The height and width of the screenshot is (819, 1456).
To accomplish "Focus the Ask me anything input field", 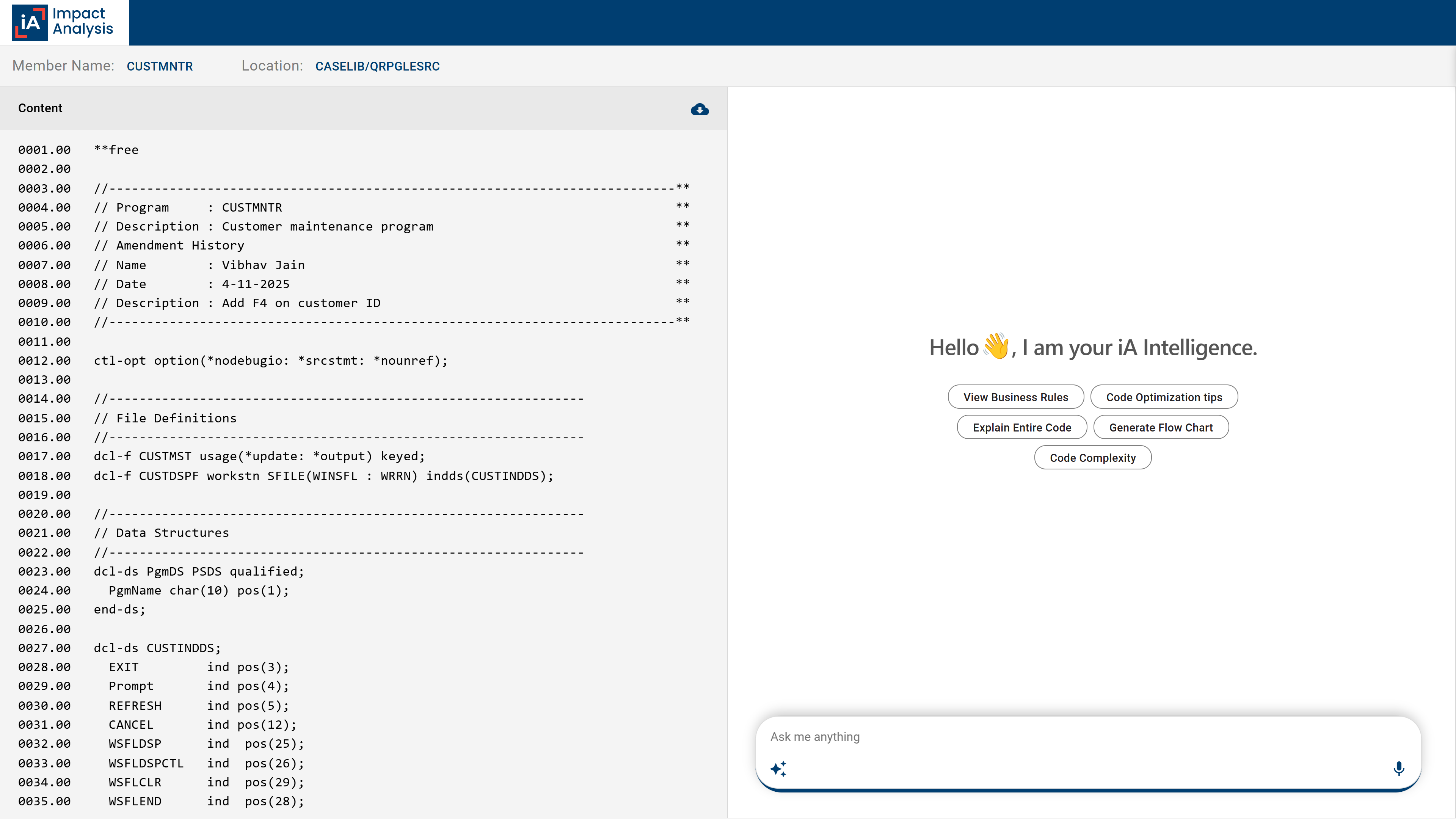I will 1088,736.
